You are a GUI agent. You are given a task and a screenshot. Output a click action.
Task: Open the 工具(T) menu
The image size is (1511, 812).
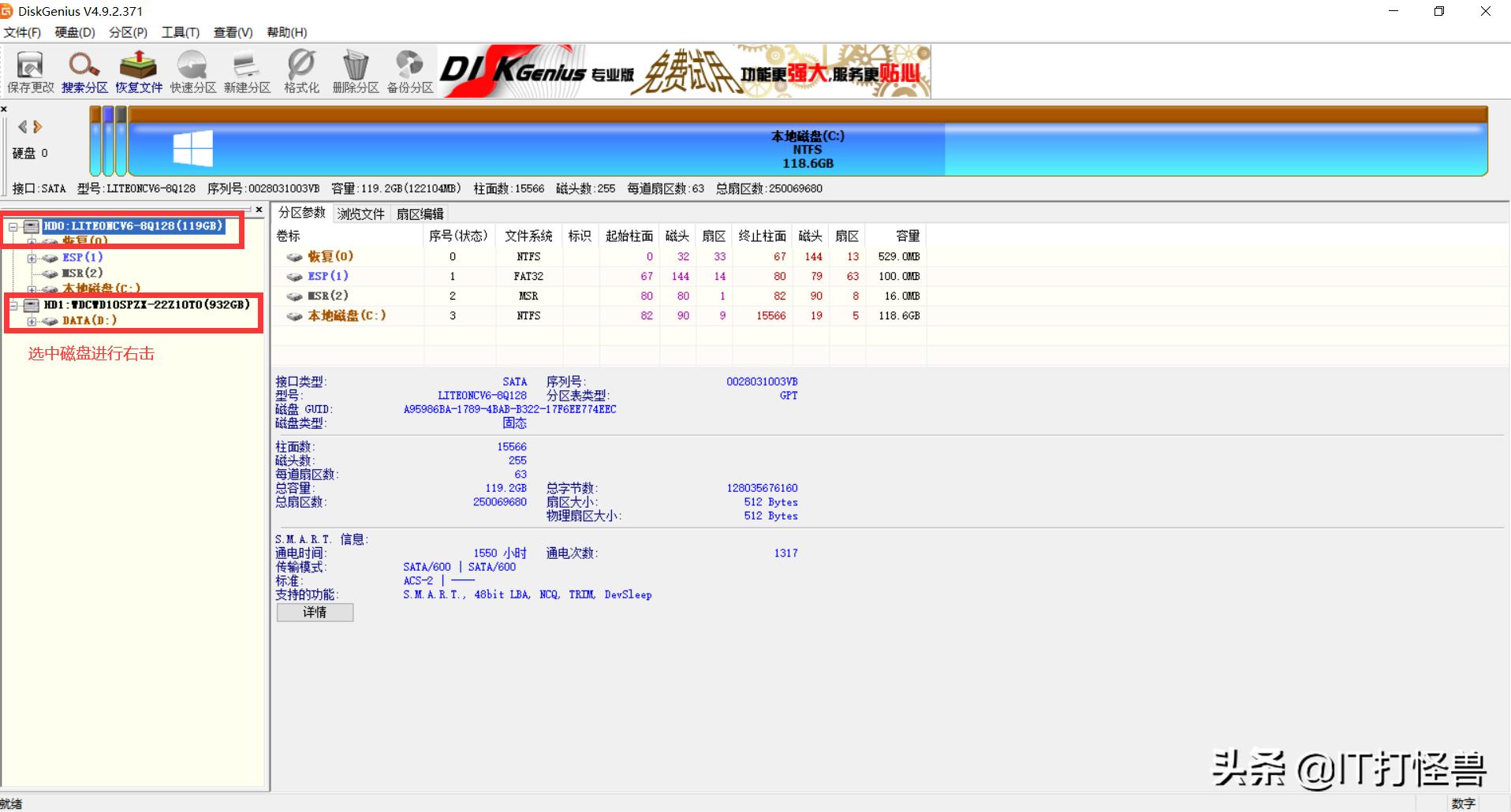tap(180, 32)
